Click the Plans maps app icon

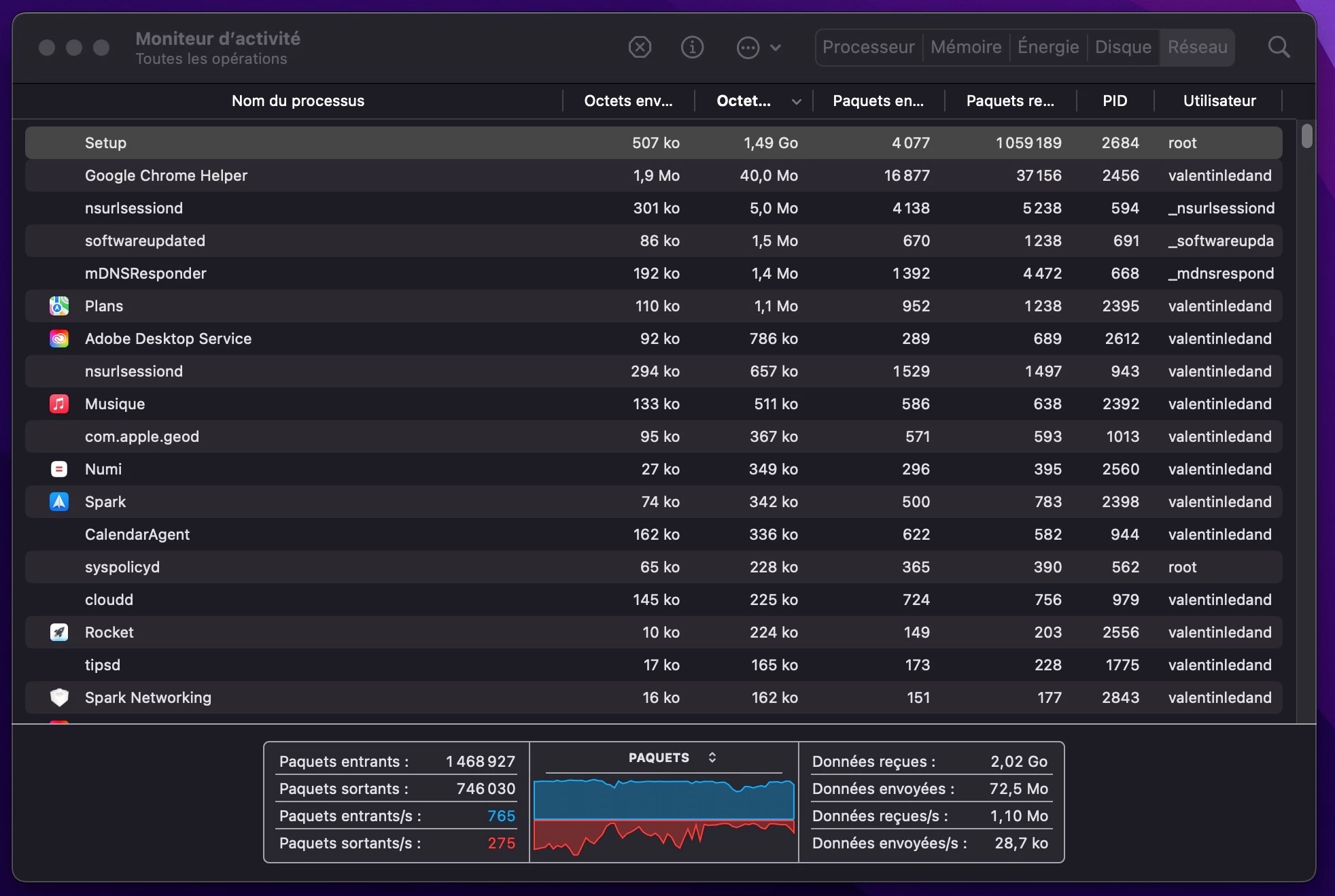59,306
